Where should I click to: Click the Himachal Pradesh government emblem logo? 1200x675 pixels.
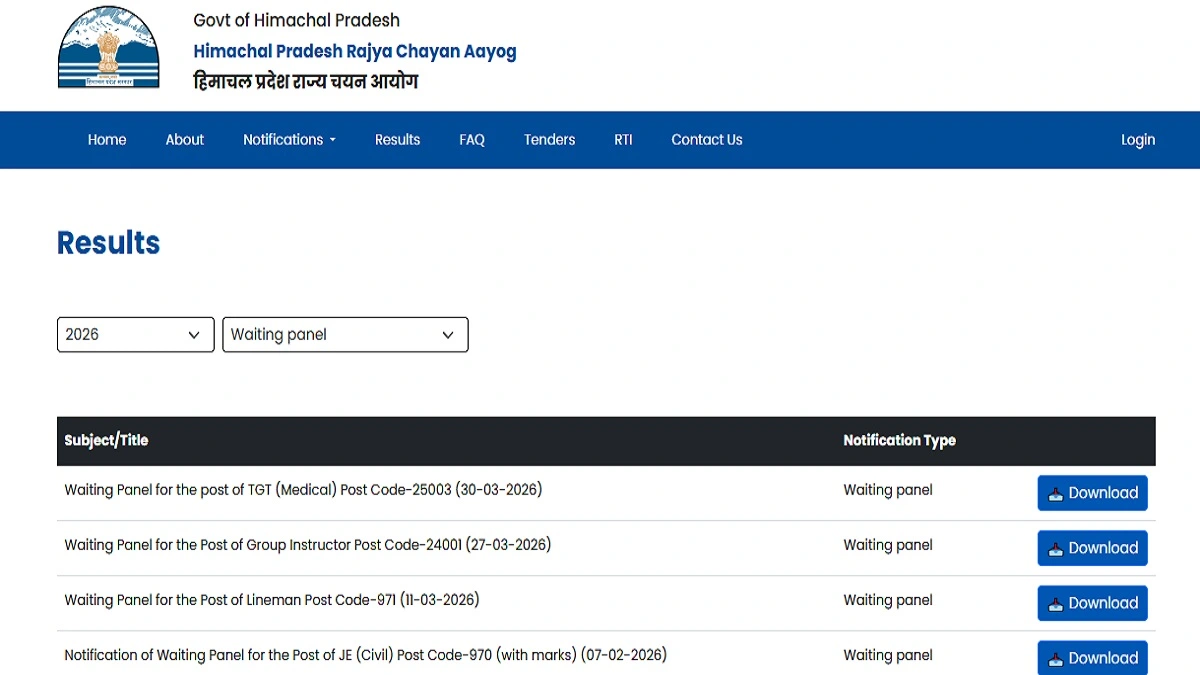click(x=109, y=47)
